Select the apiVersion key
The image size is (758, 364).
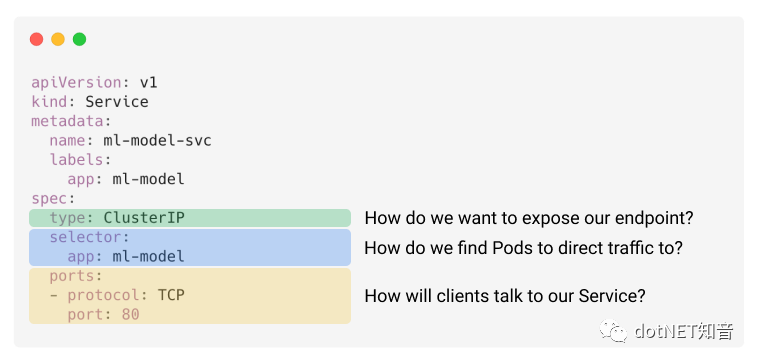[x=77, y=83]
